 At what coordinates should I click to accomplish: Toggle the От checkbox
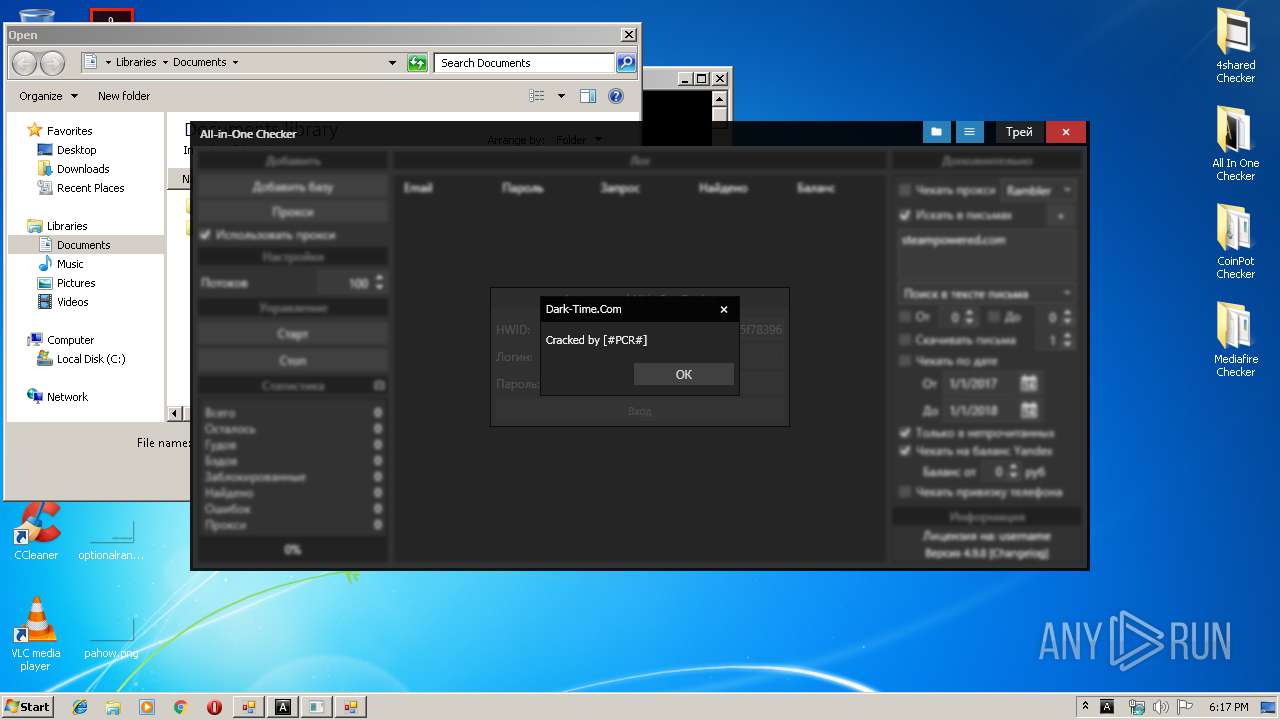[x=905, y=317]
